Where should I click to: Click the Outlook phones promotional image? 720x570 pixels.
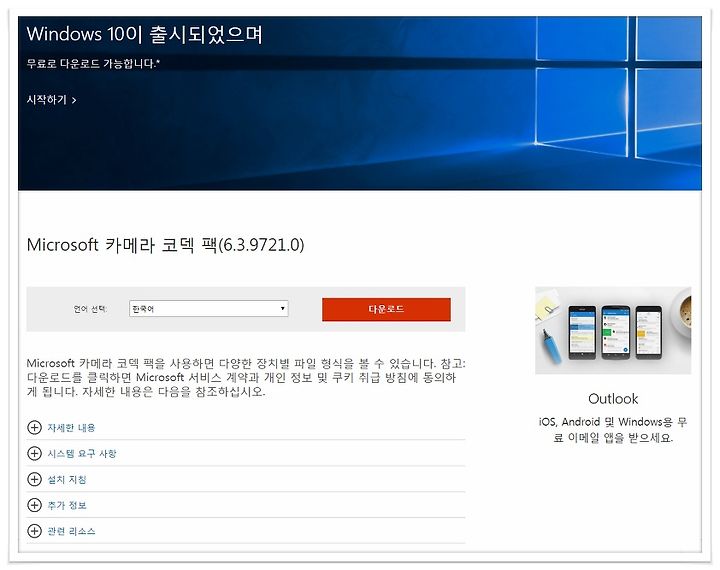click(613, 330)
